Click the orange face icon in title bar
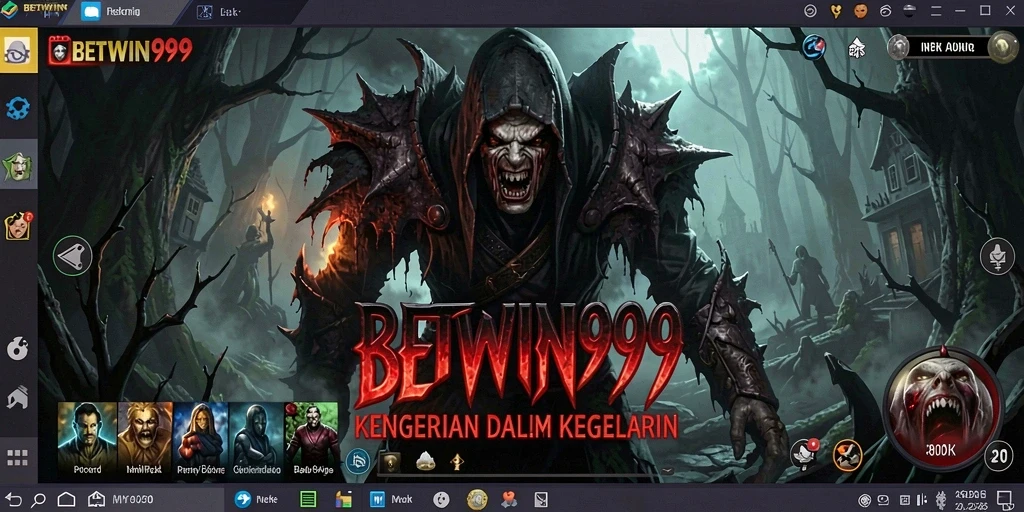Viewport: 1024px width, 512px height. point(861,10)
